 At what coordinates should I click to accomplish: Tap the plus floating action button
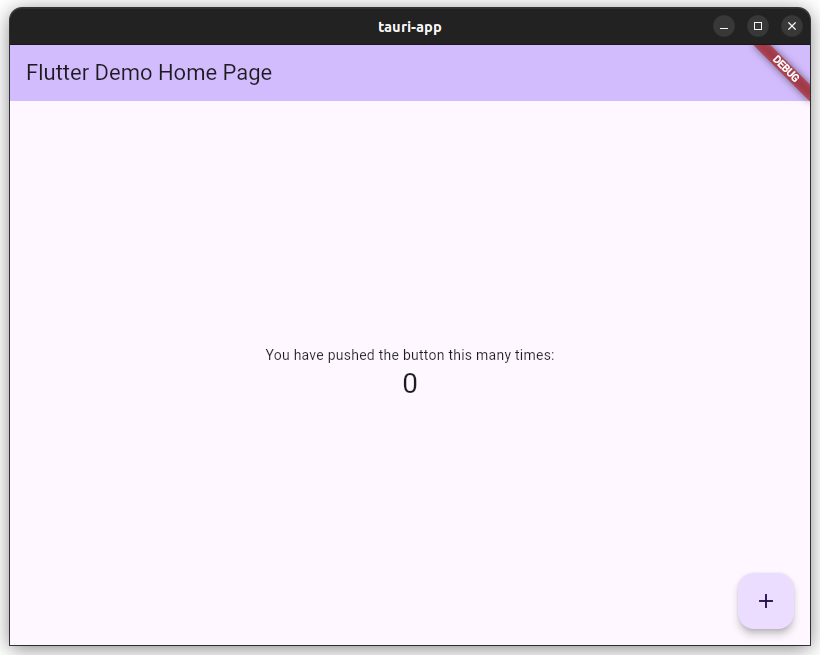coord(766,601)
